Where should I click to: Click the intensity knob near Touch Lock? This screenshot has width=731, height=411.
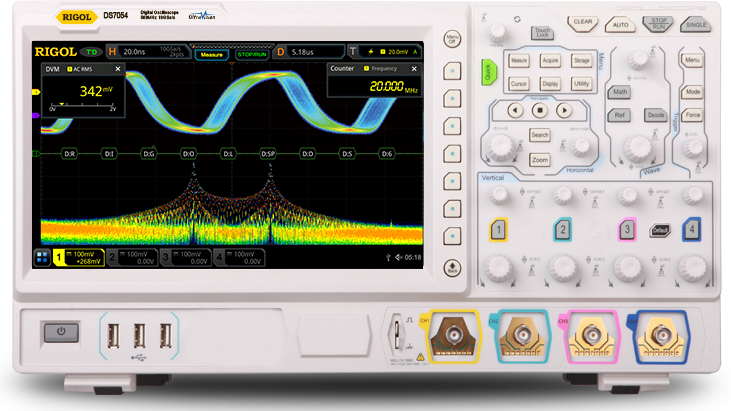[497, 32]
